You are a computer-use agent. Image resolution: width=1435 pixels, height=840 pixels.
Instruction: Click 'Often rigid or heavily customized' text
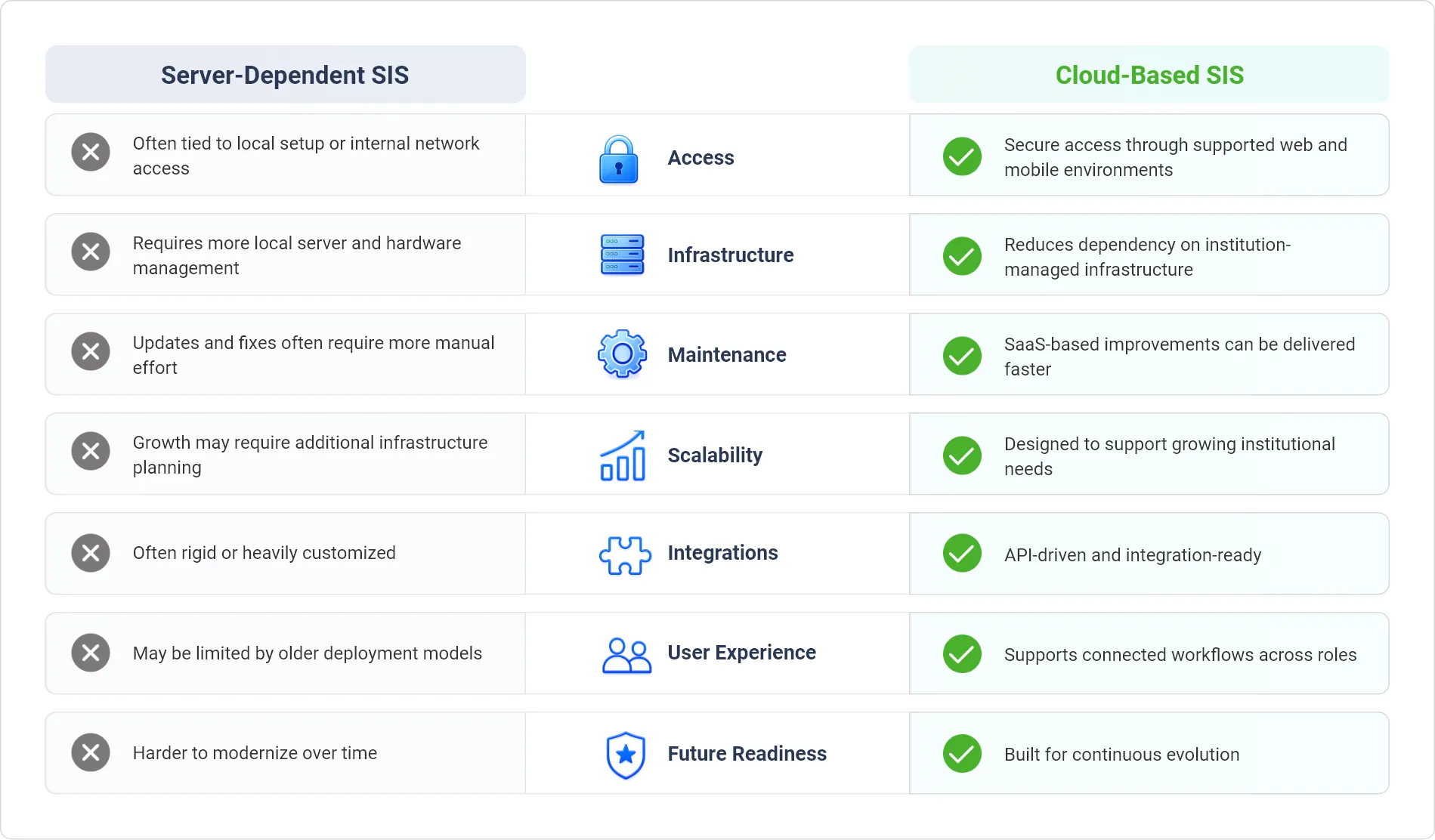coord(264,553)
